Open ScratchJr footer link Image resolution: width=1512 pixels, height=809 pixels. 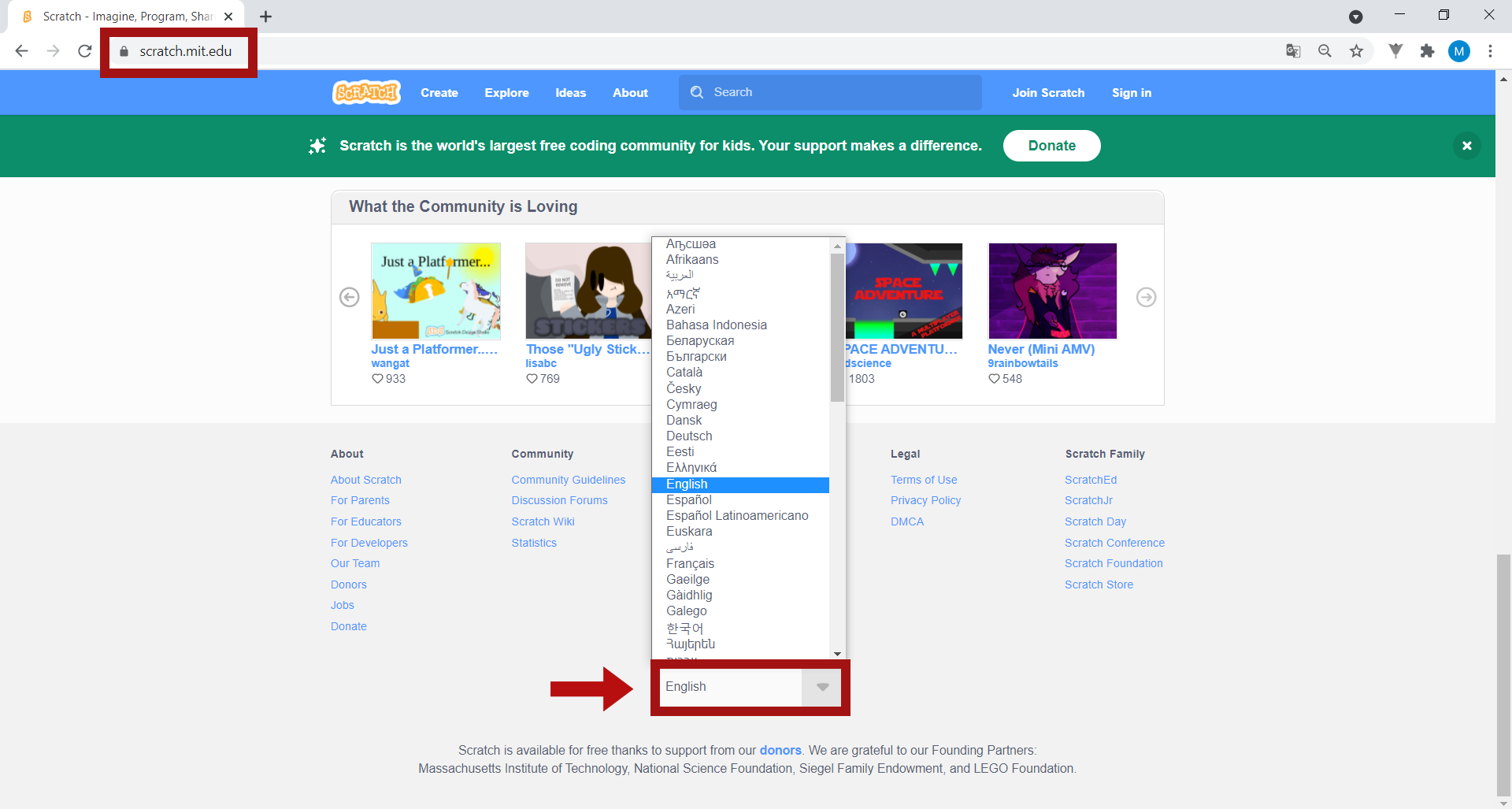(x=1089, y=500)
